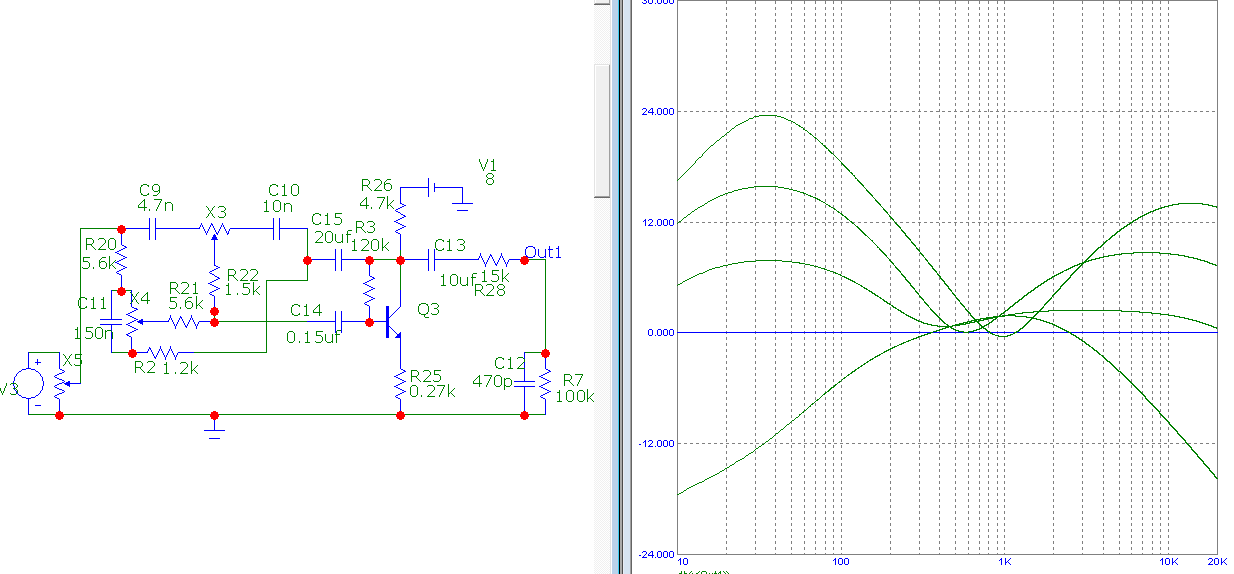Click the schematic vertical scrollbar thumb
This screenshot has height=574, width=1234.
pos(601,130)
